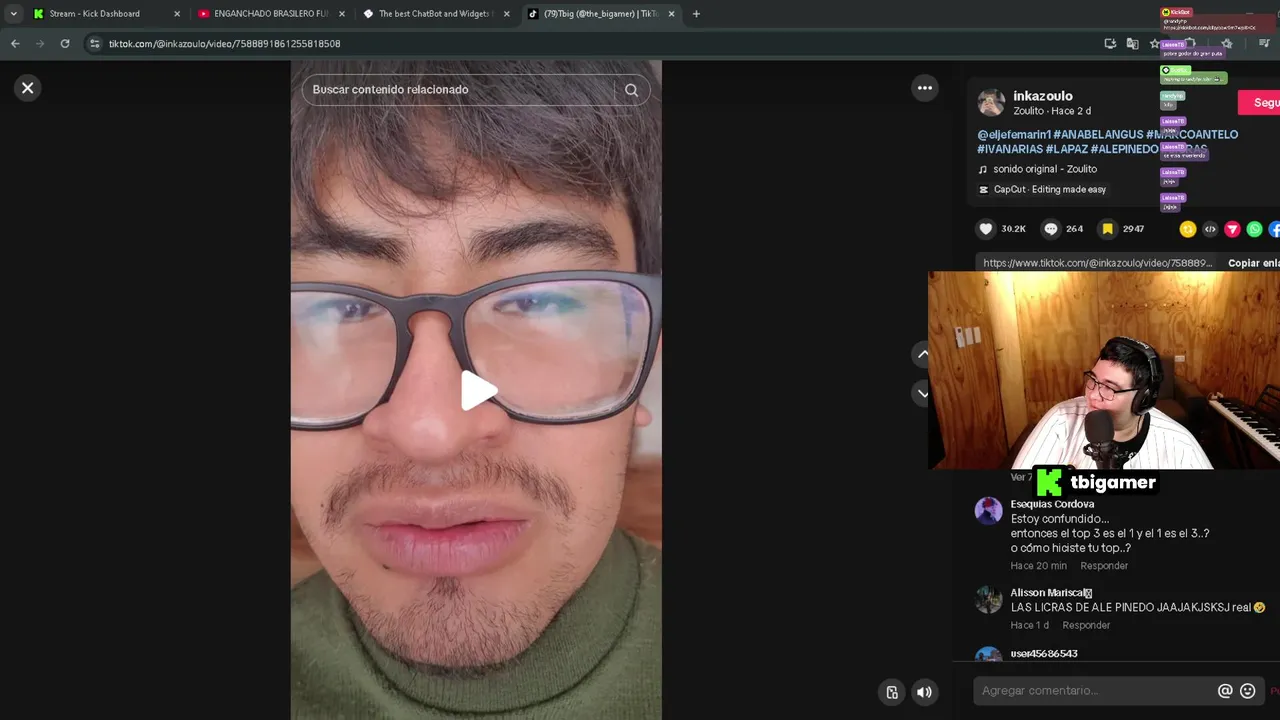Close the 'Stream - Kick Dashboard' tab

(177, 14)
